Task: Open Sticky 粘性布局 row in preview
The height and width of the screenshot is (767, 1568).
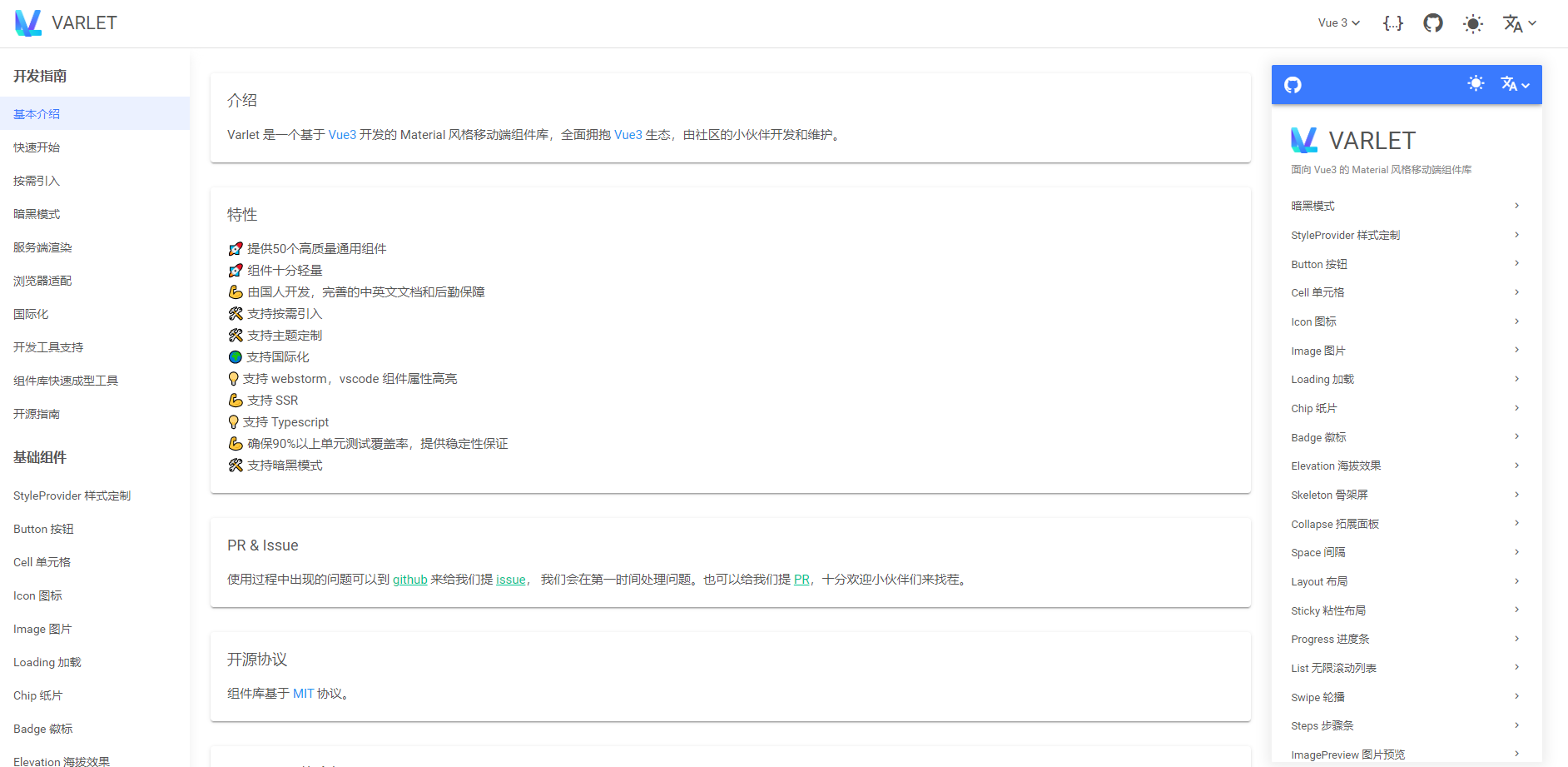Action: tap(1407, 610)
